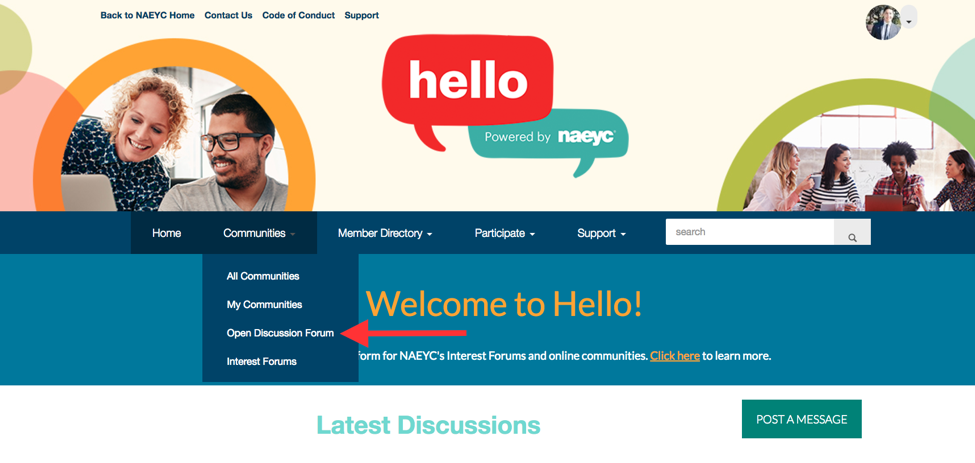Follow the Back to NAEYC Home link
This screenshot has height=463, width=975.
click(x=147, y=16)
